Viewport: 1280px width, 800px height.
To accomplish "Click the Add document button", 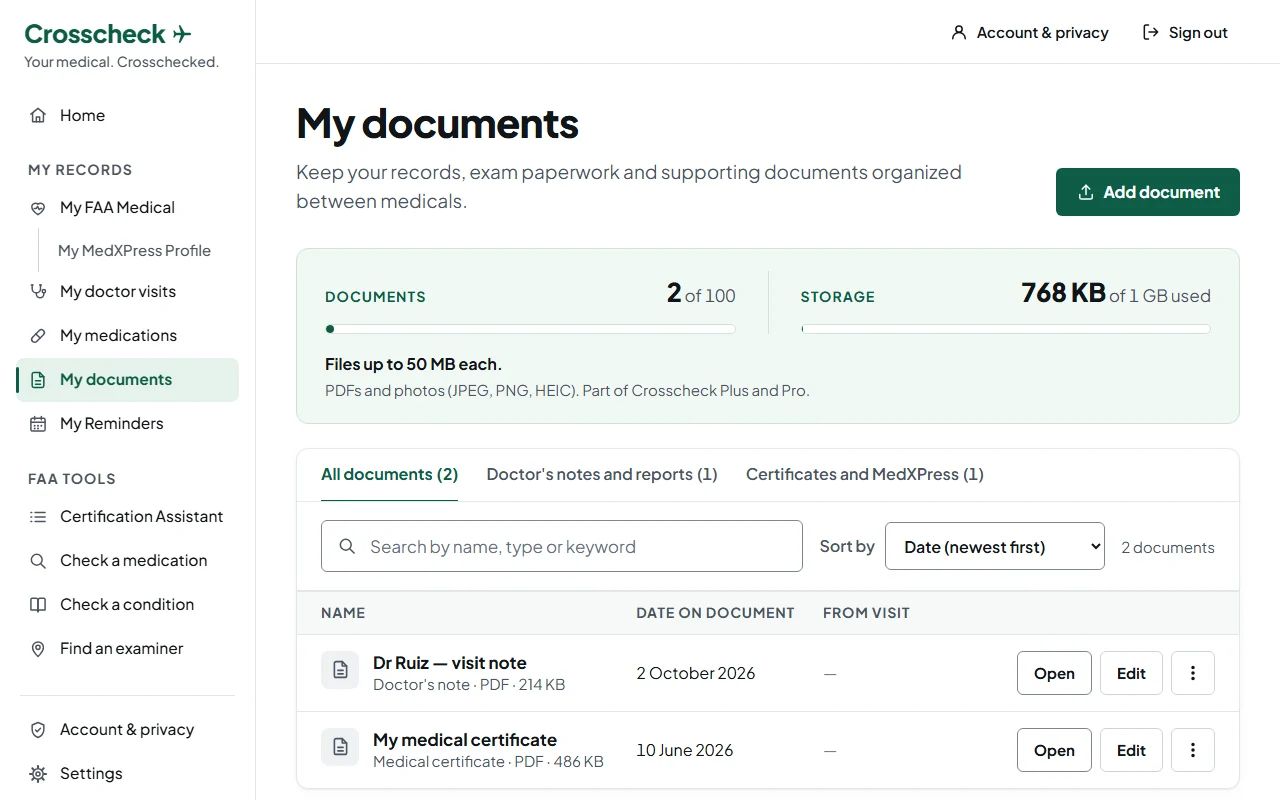I will (1148, 192).
